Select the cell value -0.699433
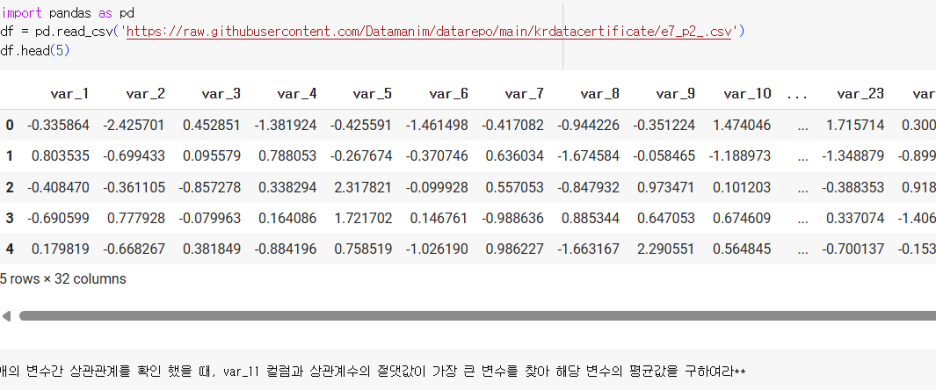 [x=134, y=156]
